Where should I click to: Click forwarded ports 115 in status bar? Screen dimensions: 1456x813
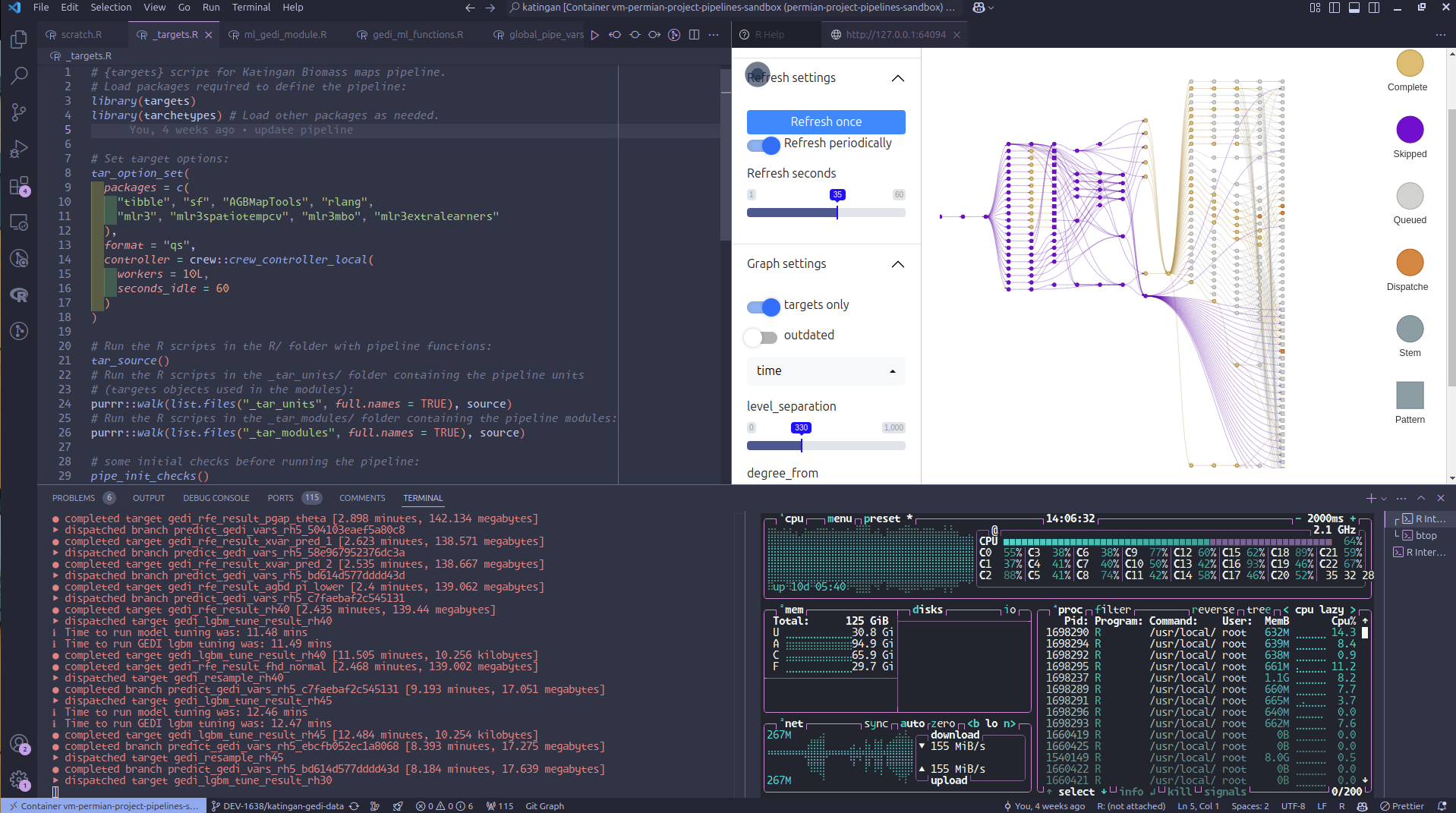click(x=500, y=806)
